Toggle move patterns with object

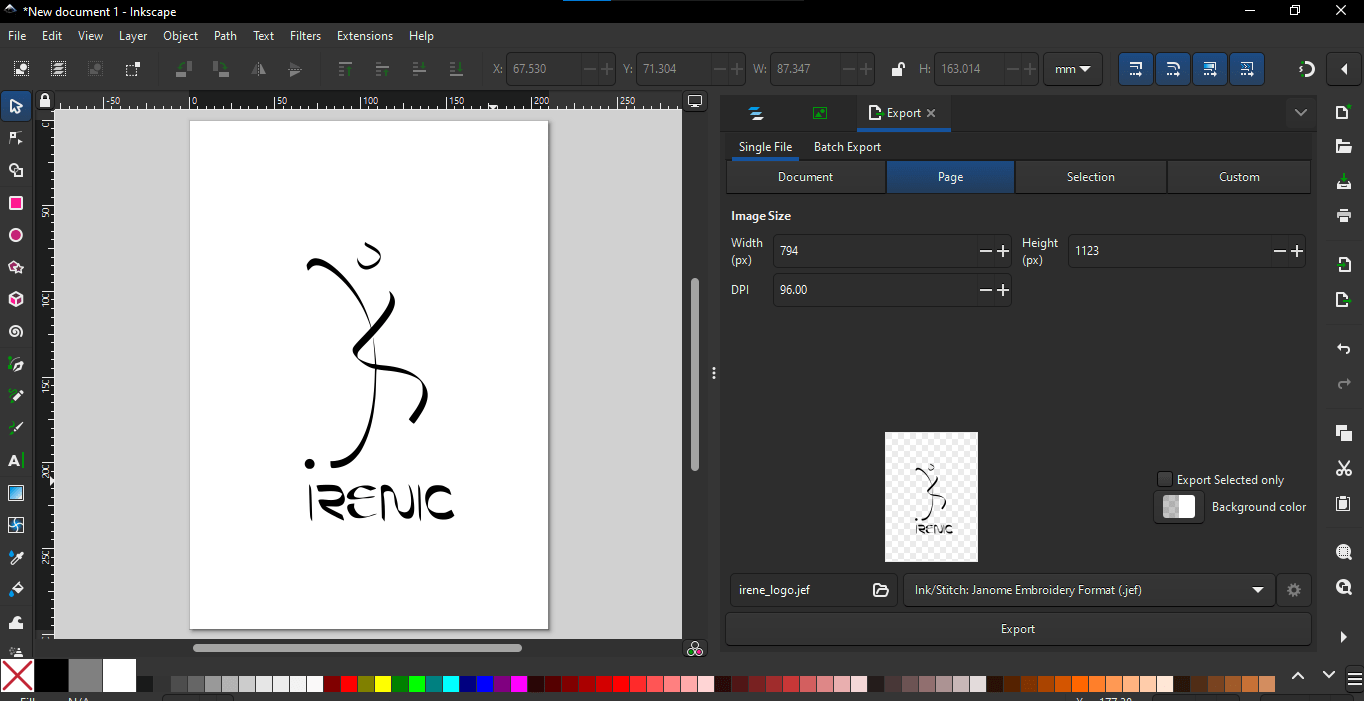(x=1247, y=69)
